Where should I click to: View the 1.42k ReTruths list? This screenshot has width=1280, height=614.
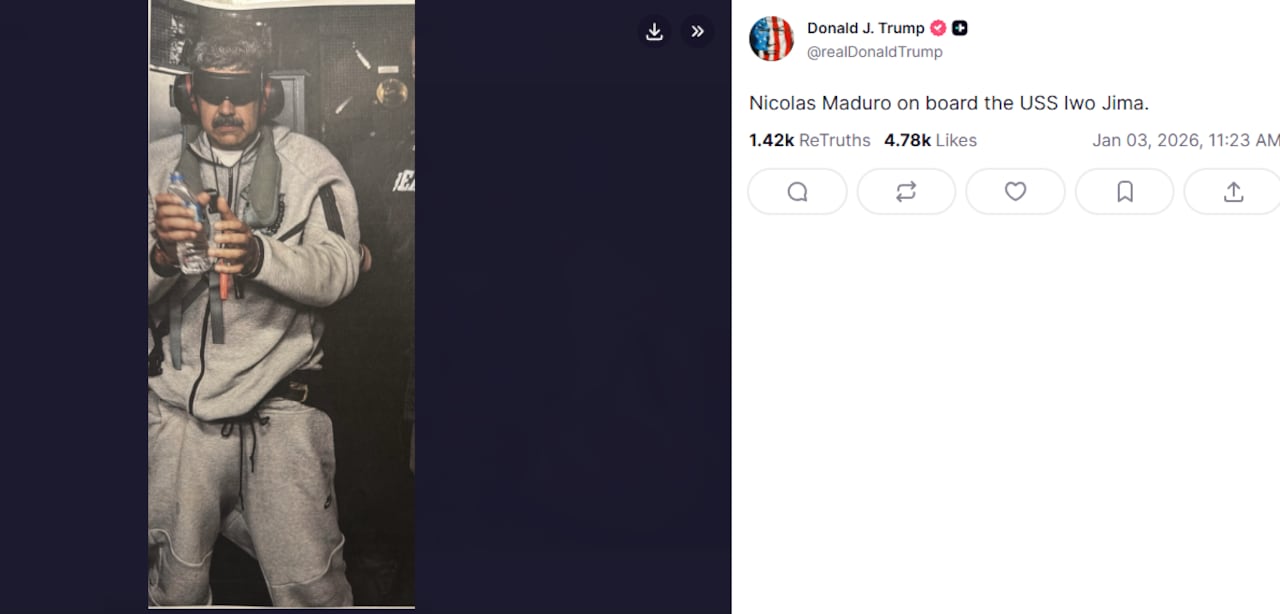coord(810,140)
